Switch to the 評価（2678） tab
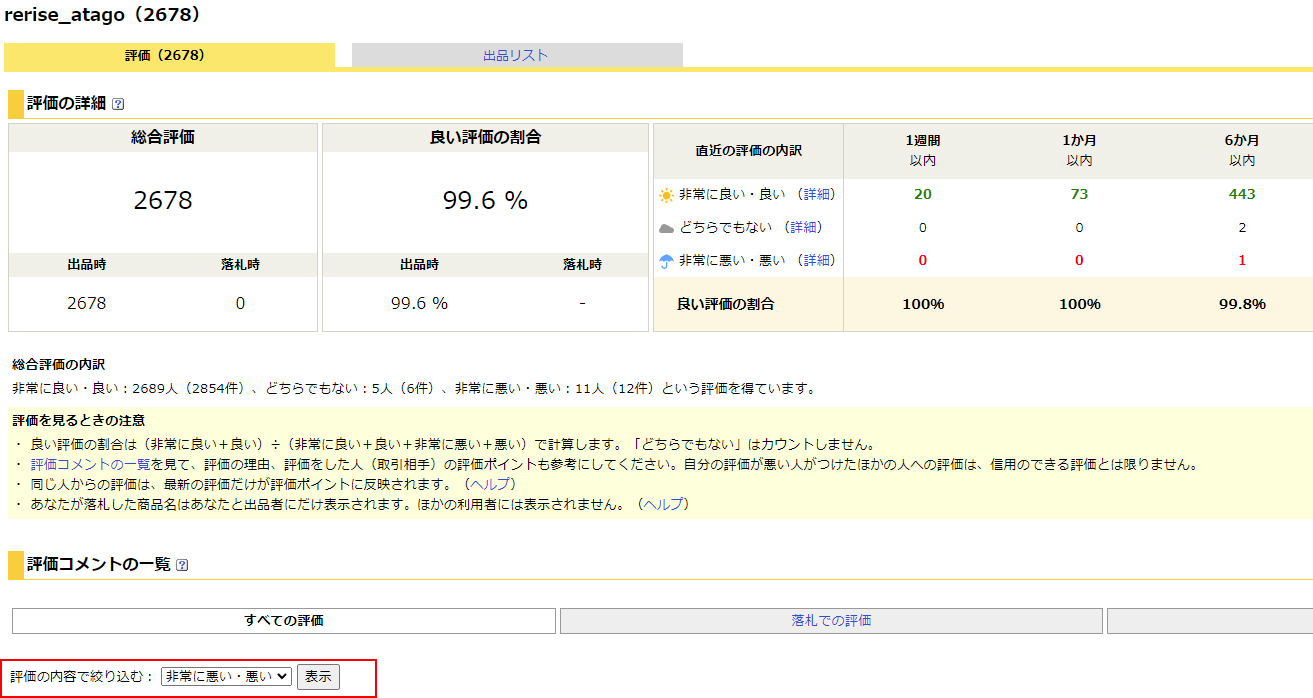The image size is (1313, 698). click(x=169, y=56)
